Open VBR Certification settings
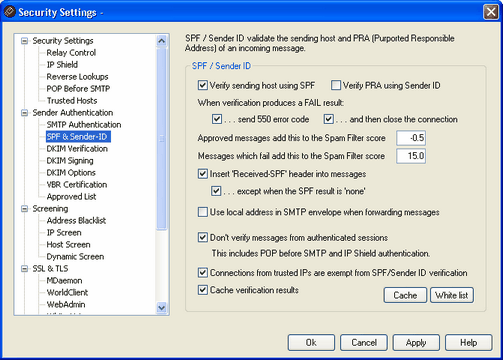Image resolution: width=503 pixels, height=360 pixels. coord(77,185)
